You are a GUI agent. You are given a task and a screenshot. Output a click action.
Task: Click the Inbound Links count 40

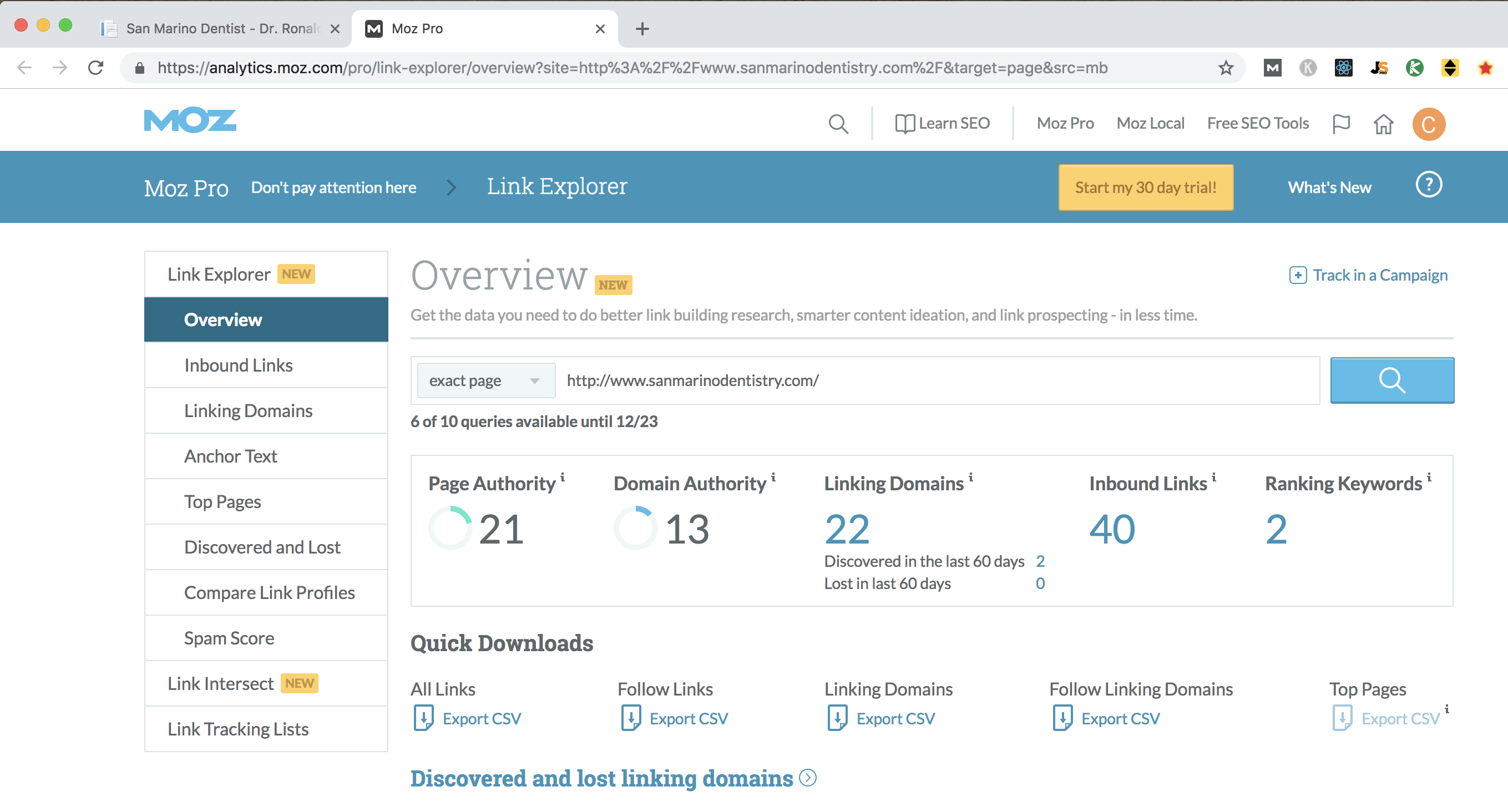pos(1112,530)
